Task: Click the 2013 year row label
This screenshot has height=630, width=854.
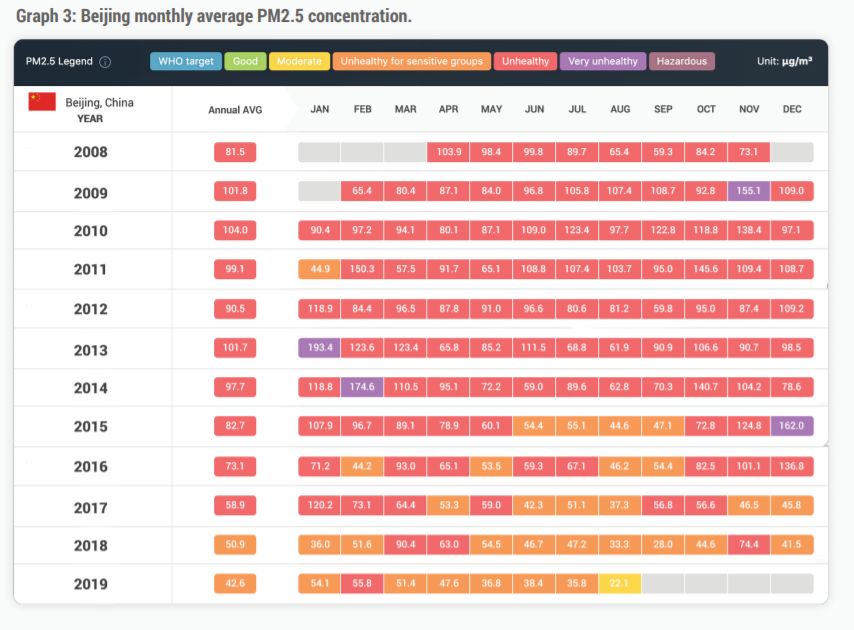Action: point(90,350)
